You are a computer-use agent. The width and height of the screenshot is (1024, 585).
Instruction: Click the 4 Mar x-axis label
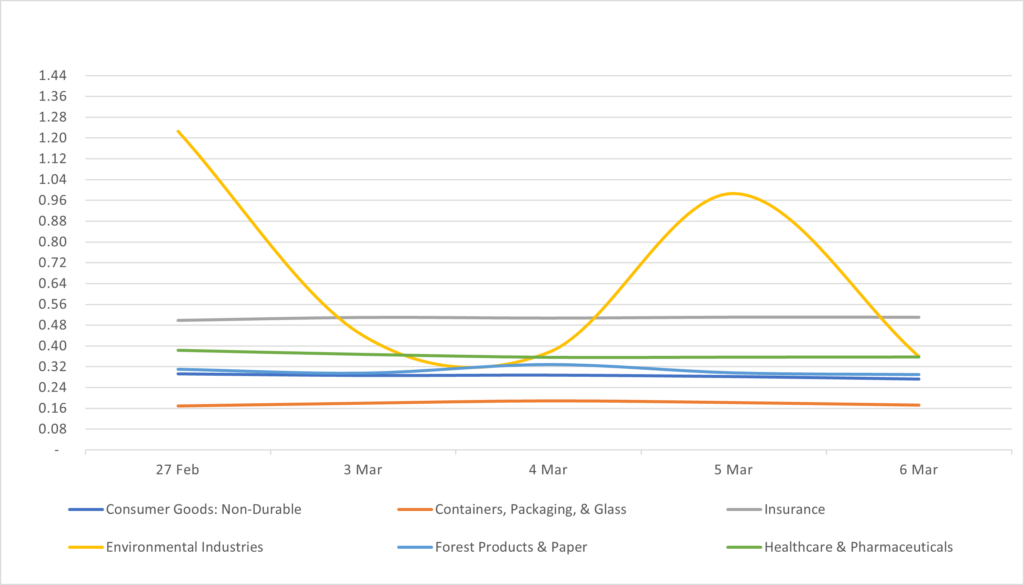(548, 470)
